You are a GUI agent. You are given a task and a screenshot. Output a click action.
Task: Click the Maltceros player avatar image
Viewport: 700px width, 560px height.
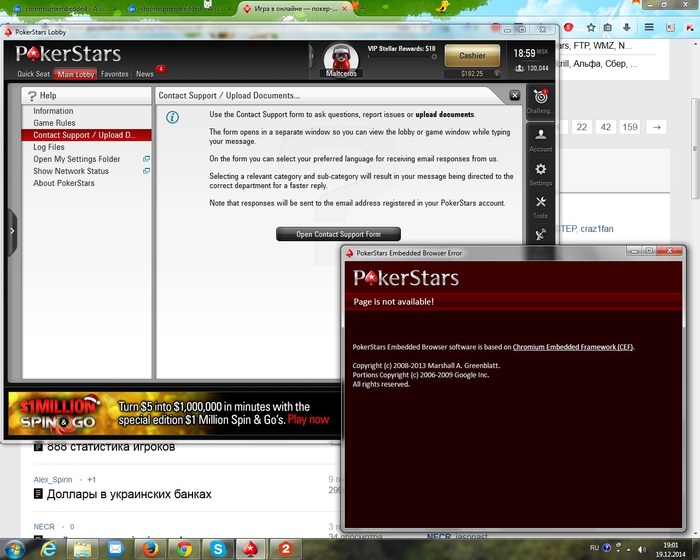341,59
